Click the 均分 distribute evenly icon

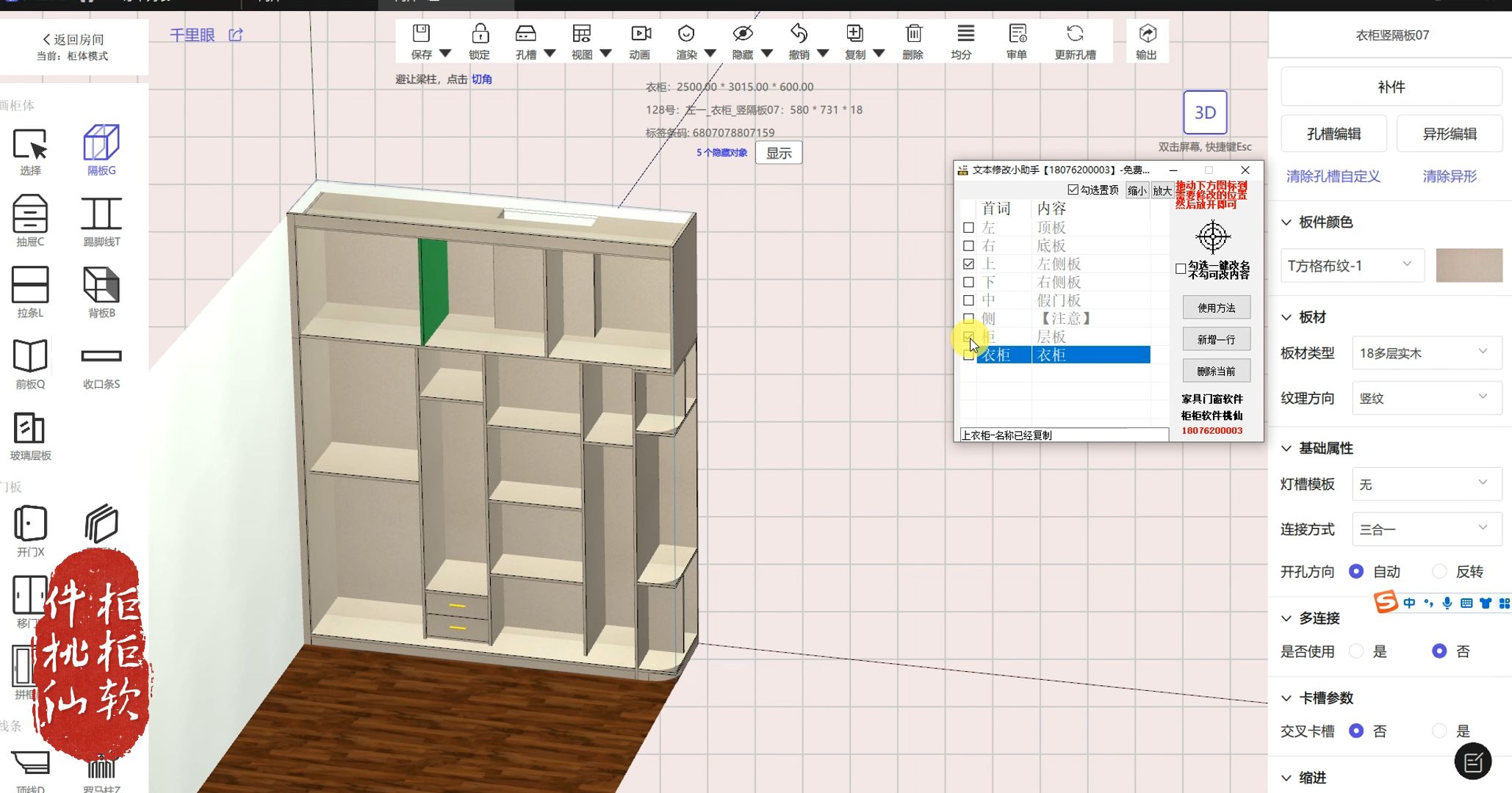pyautogui.click(x=965, y=35)
